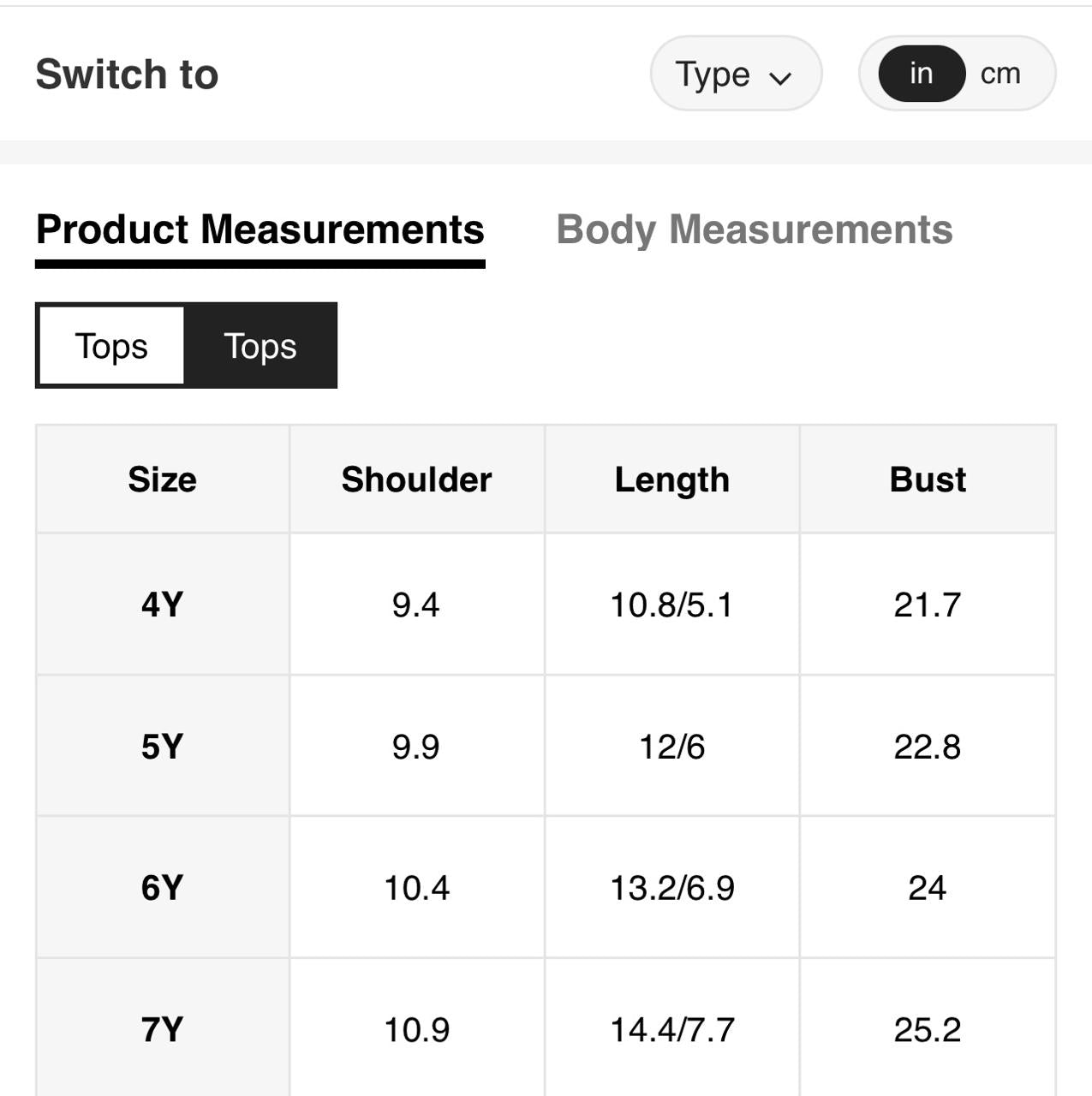Viewport: 1092px width, 1096px height.
Task: Select the 5Y size row label
Action: [x=162, y=747]
